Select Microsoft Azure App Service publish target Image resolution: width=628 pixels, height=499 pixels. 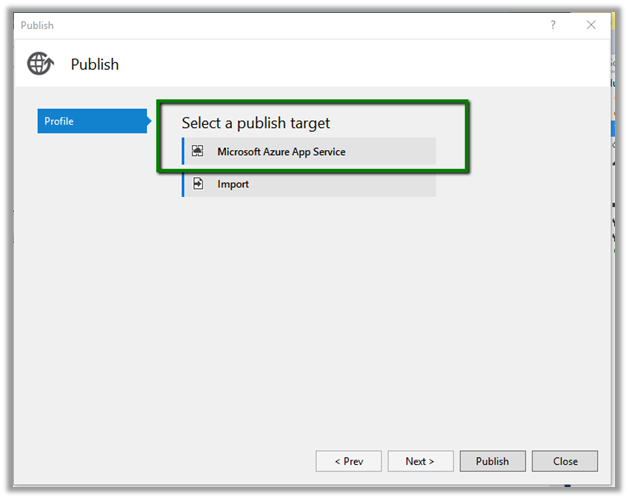click(x=309, y=151)
